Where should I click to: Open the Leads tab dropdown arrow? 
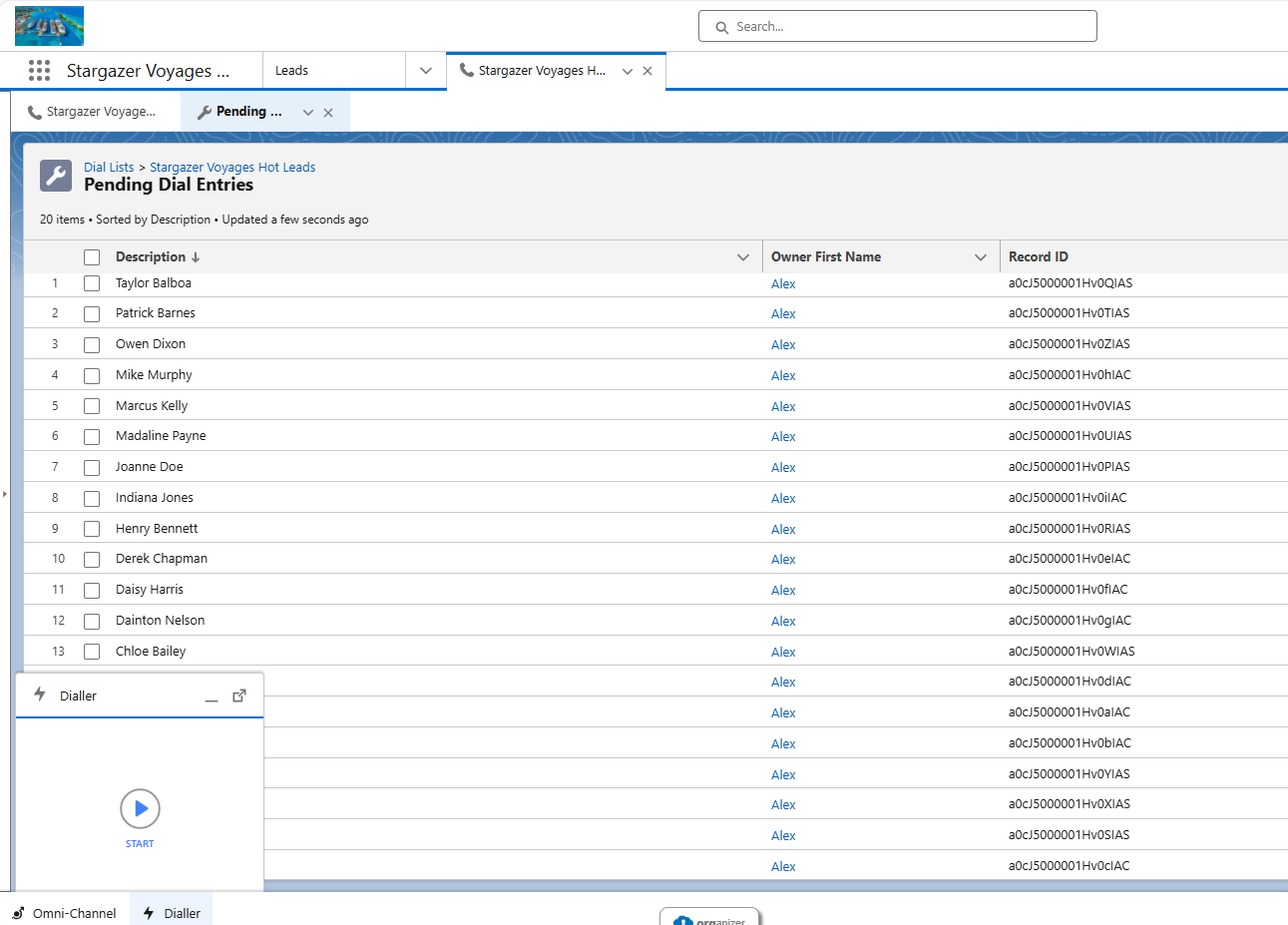pos(426,70)
